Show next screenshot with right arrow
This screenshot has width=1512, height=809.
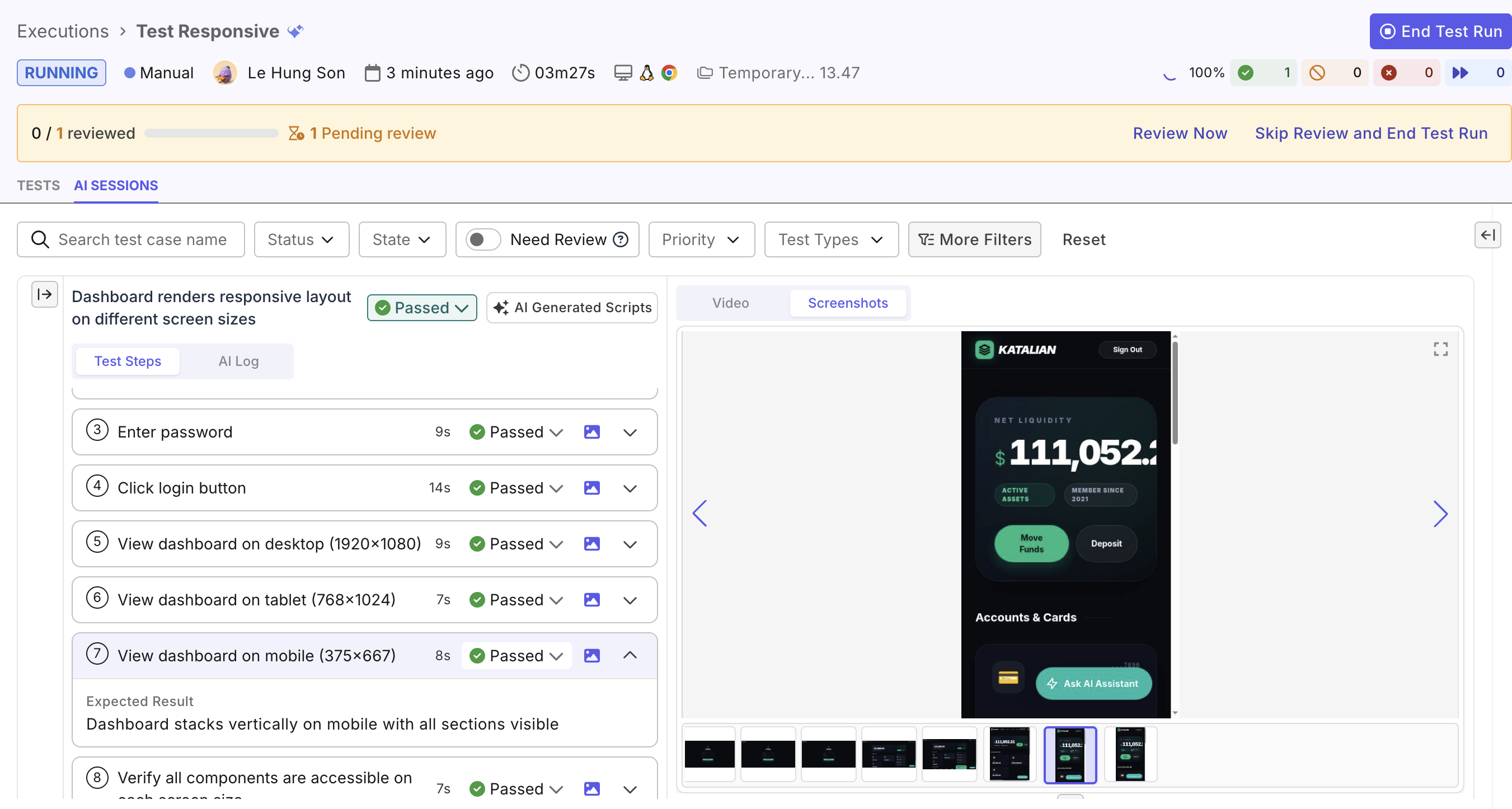pyautogui.click(x=1440, y=514)
